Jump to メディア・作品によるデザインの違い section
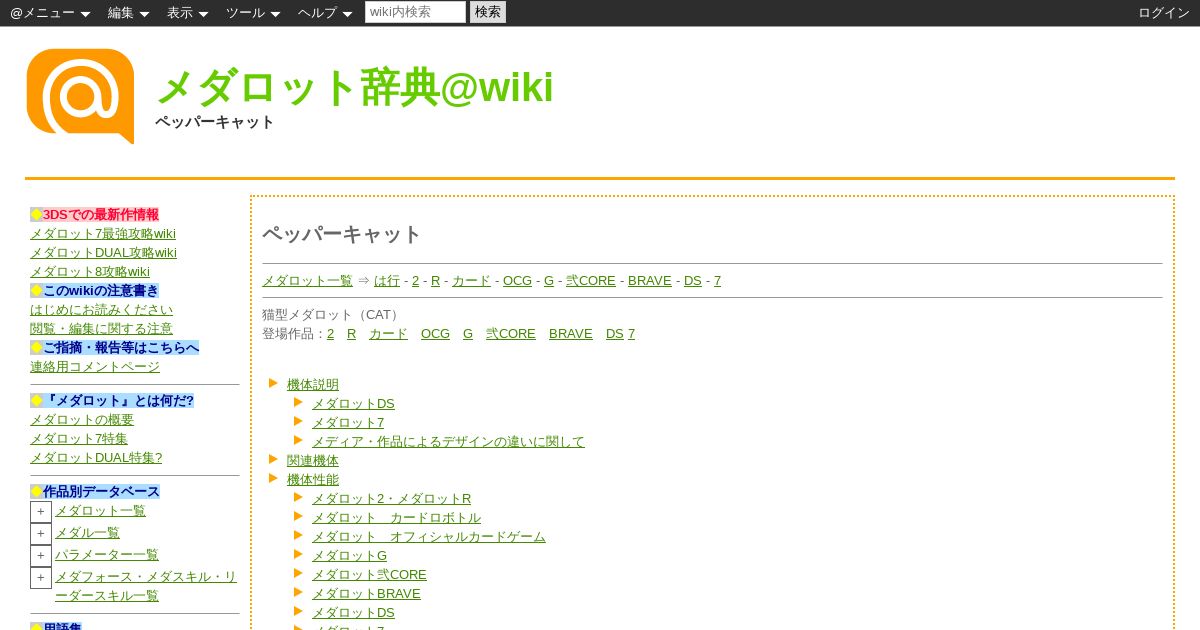 coord(448,442)
